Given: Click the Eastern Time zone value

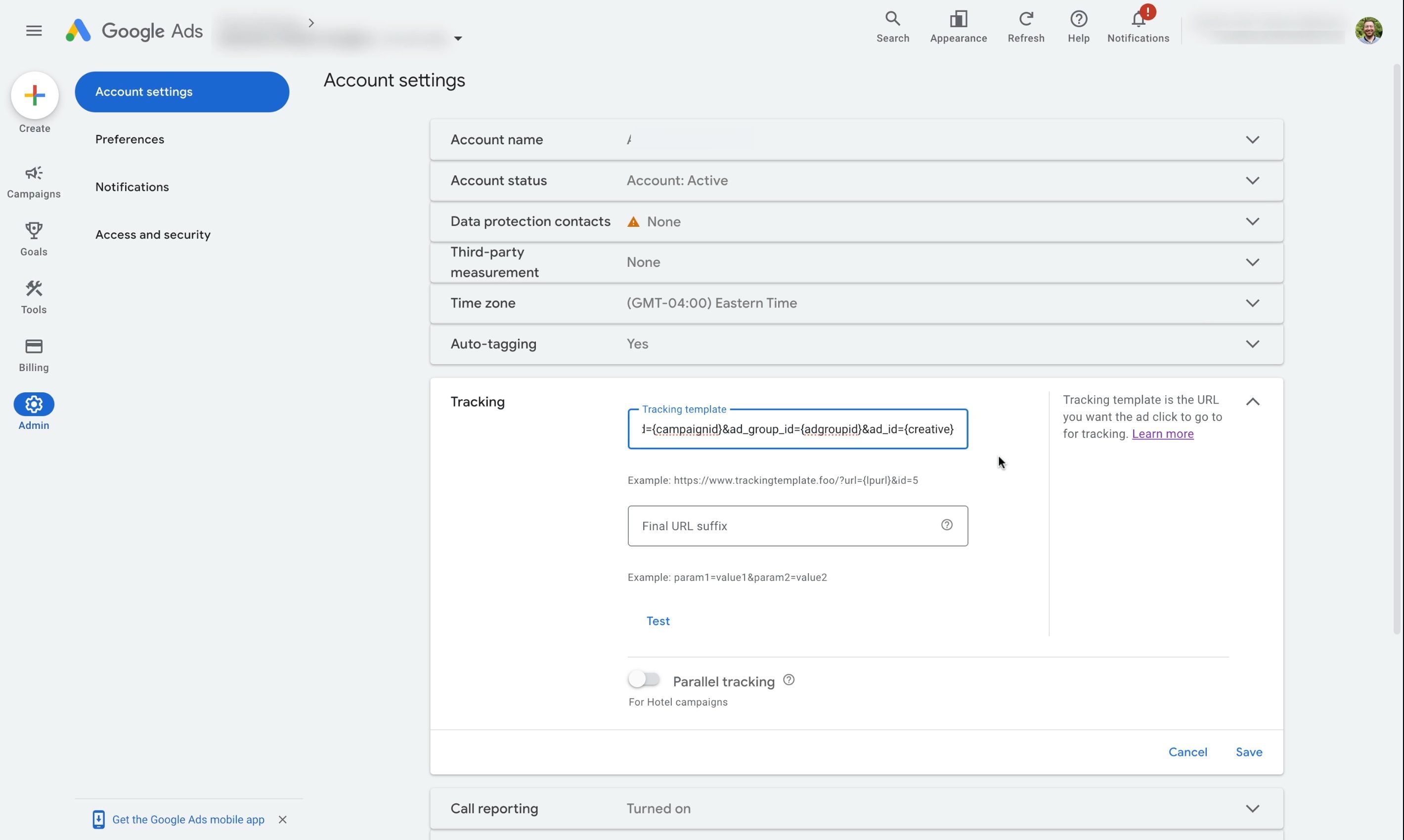Looking at the screenshot, I should (711, 303).
